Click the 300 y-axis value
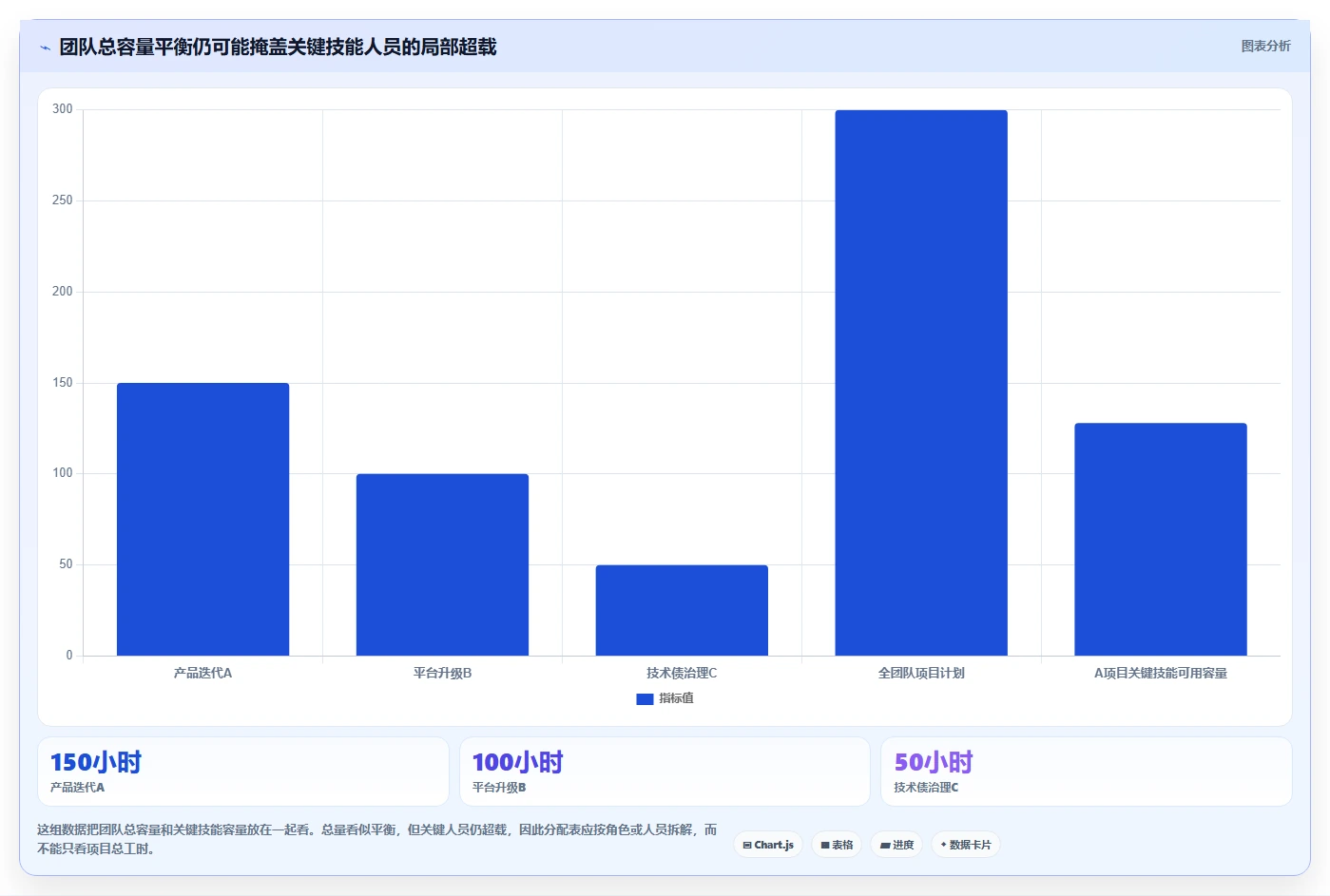This screenshot has width=1330, height=896. (62, 109)
